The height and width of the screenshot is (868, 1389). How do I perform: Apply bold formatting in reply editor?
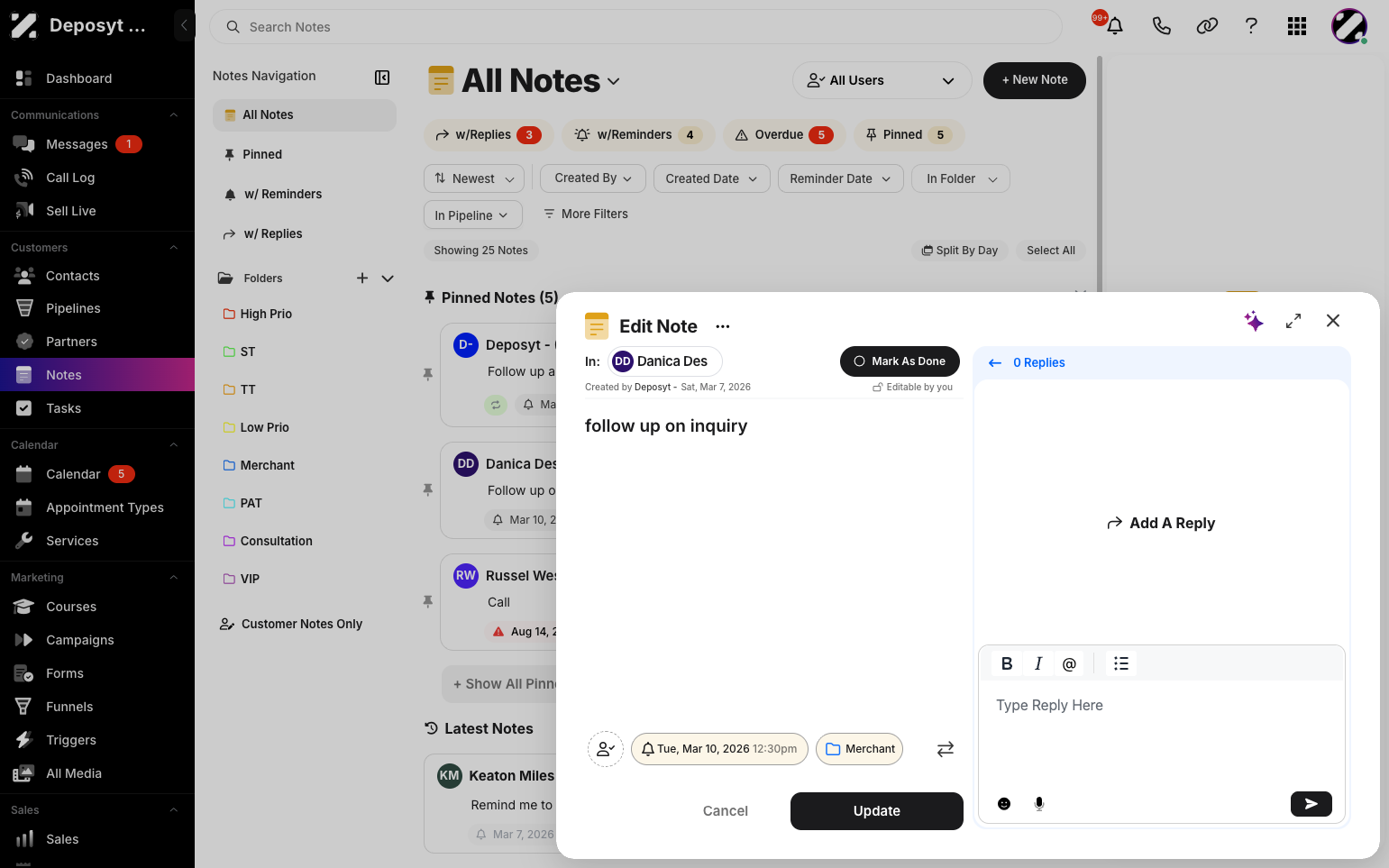click(1007, 663)
